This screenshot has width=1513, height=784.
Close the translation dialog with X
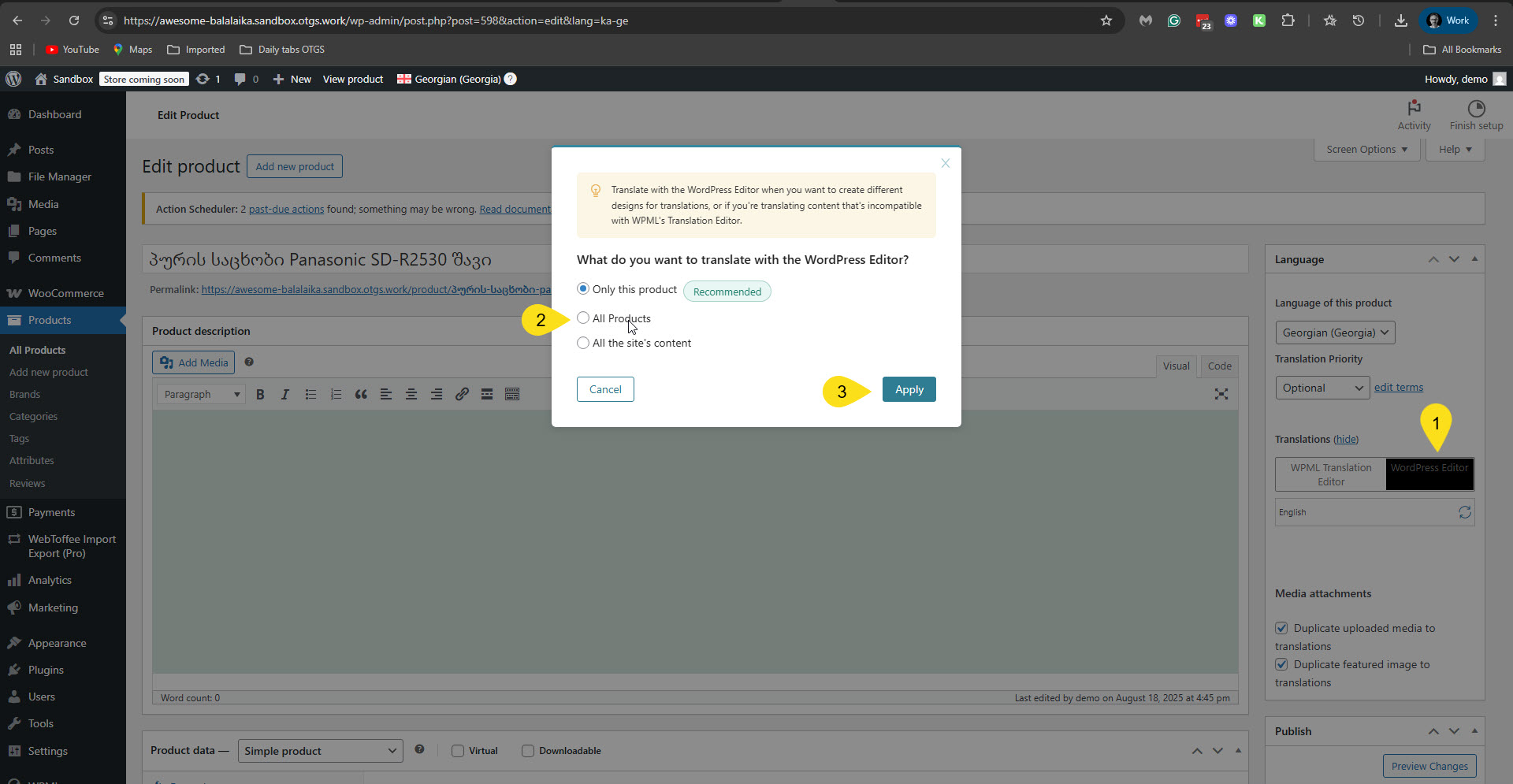(x=945, y=163)
